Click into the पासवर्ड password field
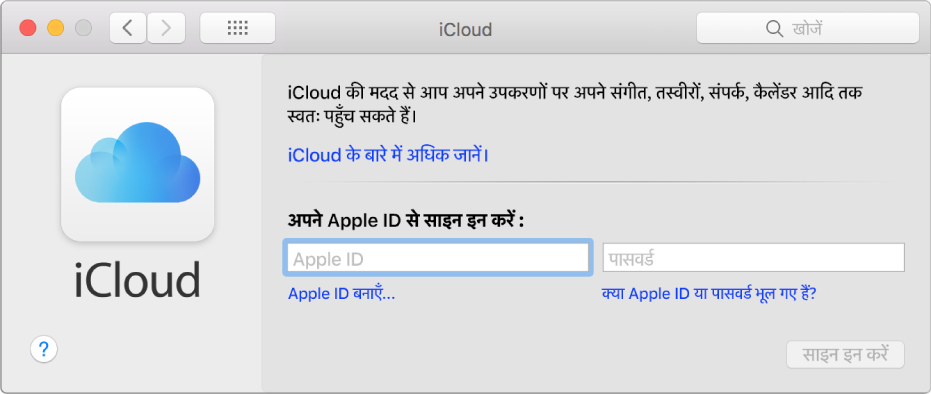Viewport: 931px width, 394px height. [x=753, y=257]
